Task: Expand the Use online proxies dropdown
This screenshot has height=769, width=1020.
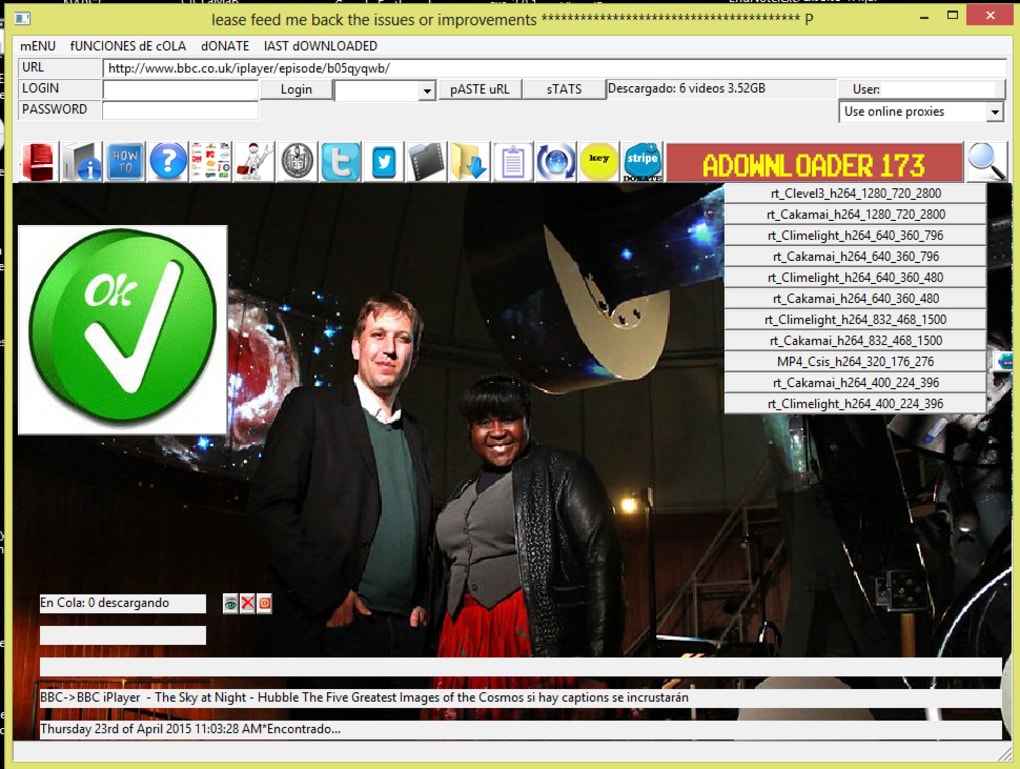Action: point(994,112)
